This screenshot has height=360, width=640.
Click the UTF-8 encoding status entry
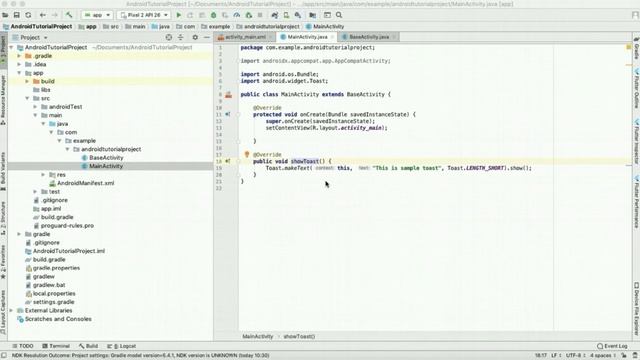(x=576, y=356)
